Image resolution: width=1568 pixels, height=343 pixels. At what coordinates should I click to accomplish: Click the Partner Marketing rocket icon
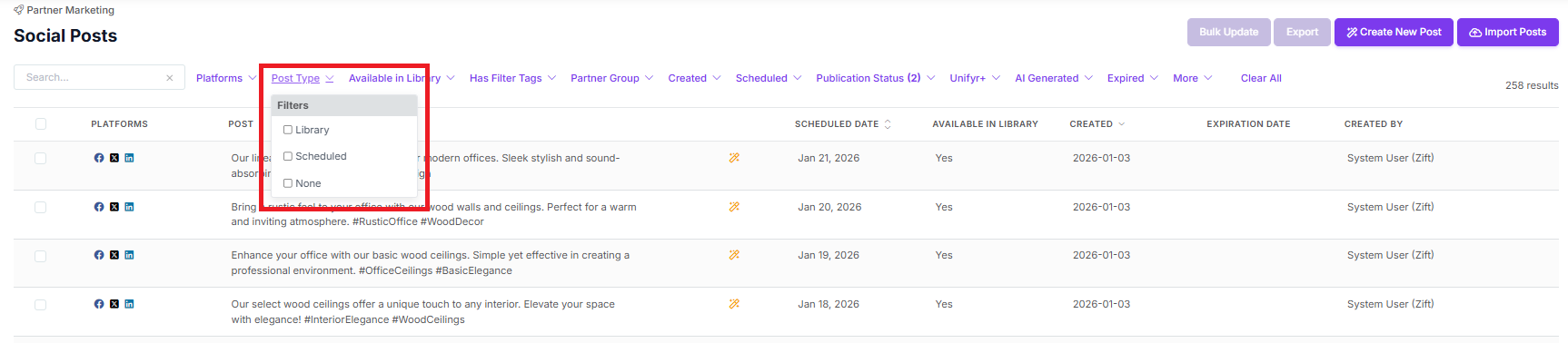pyautogui.click(x=19, y=10)
